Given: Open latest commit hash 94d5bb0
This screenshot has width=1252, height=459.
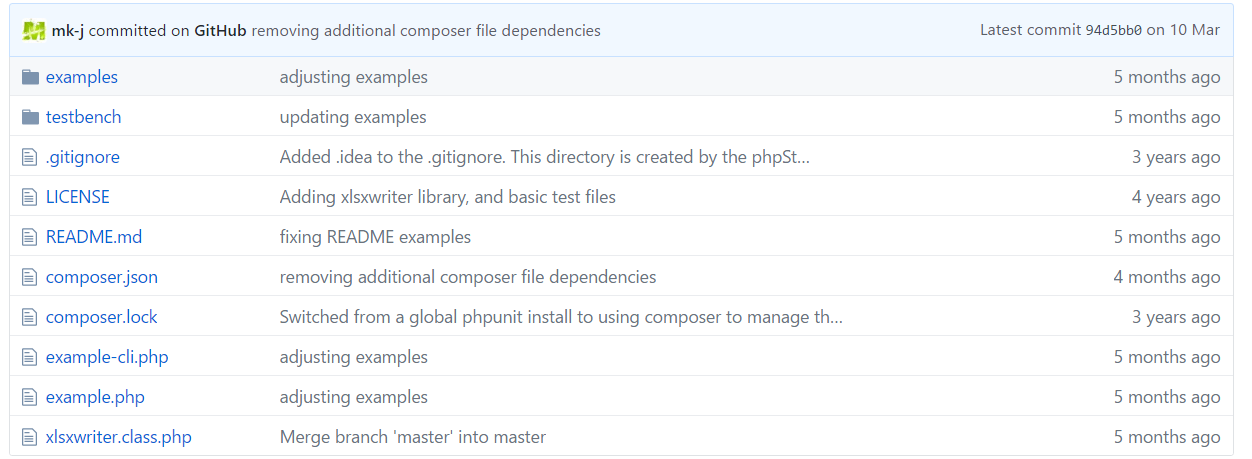Looking at the screenshot, I should coord(1114,30).
